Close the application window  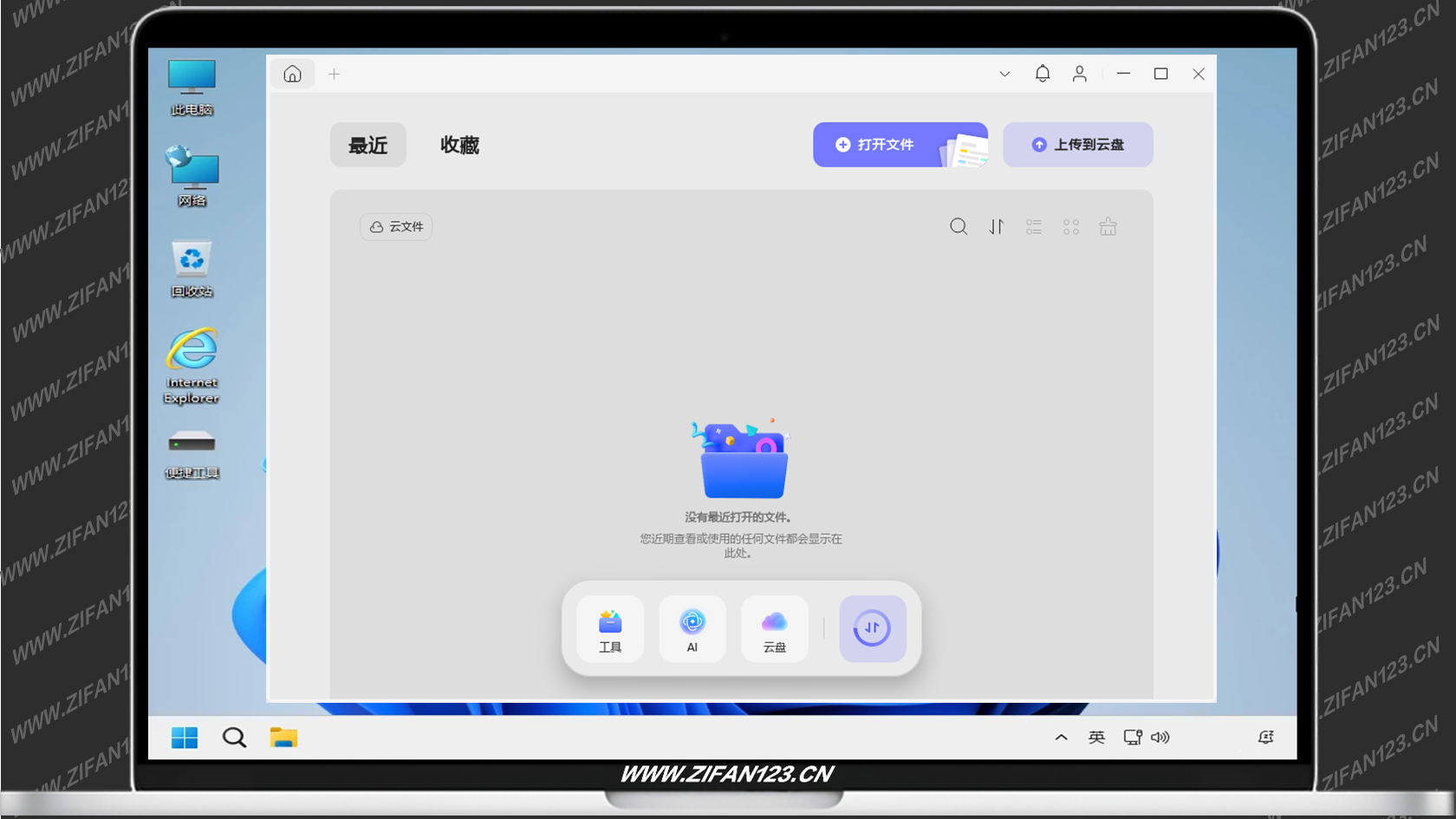click(1199, 75)
